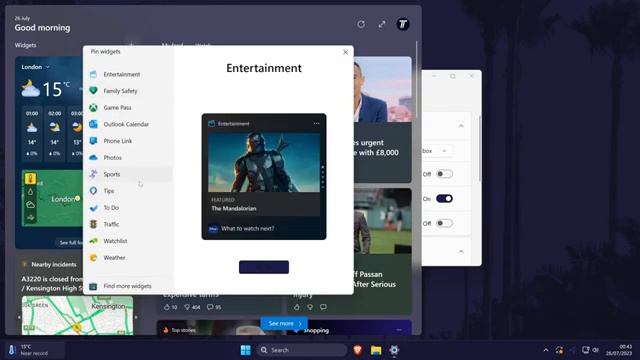
Task: Click the Pin button under Entertainment preview
Action: click(264, 267)
